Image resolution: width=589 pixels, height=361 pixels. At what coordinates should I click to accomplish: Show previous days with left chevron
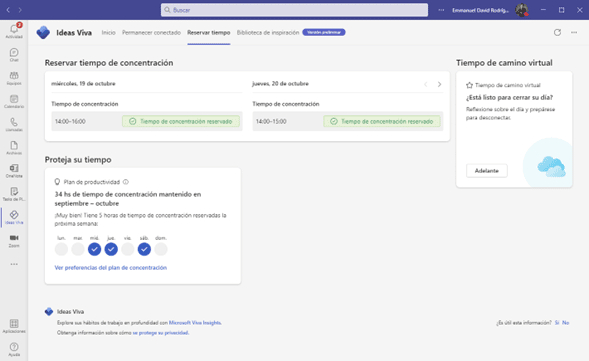click(x=426, y=84)
